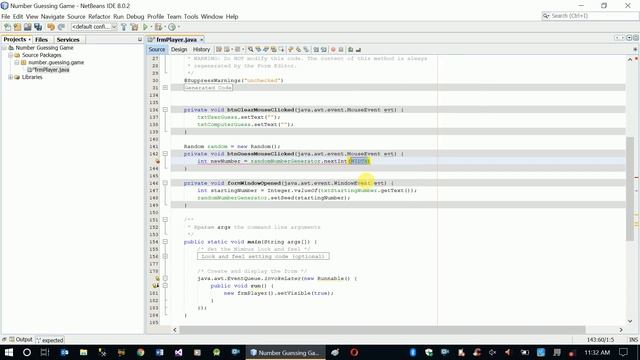This screenshot has height=360, width=640.
Task: Switch to Source view
Action: 157,49
